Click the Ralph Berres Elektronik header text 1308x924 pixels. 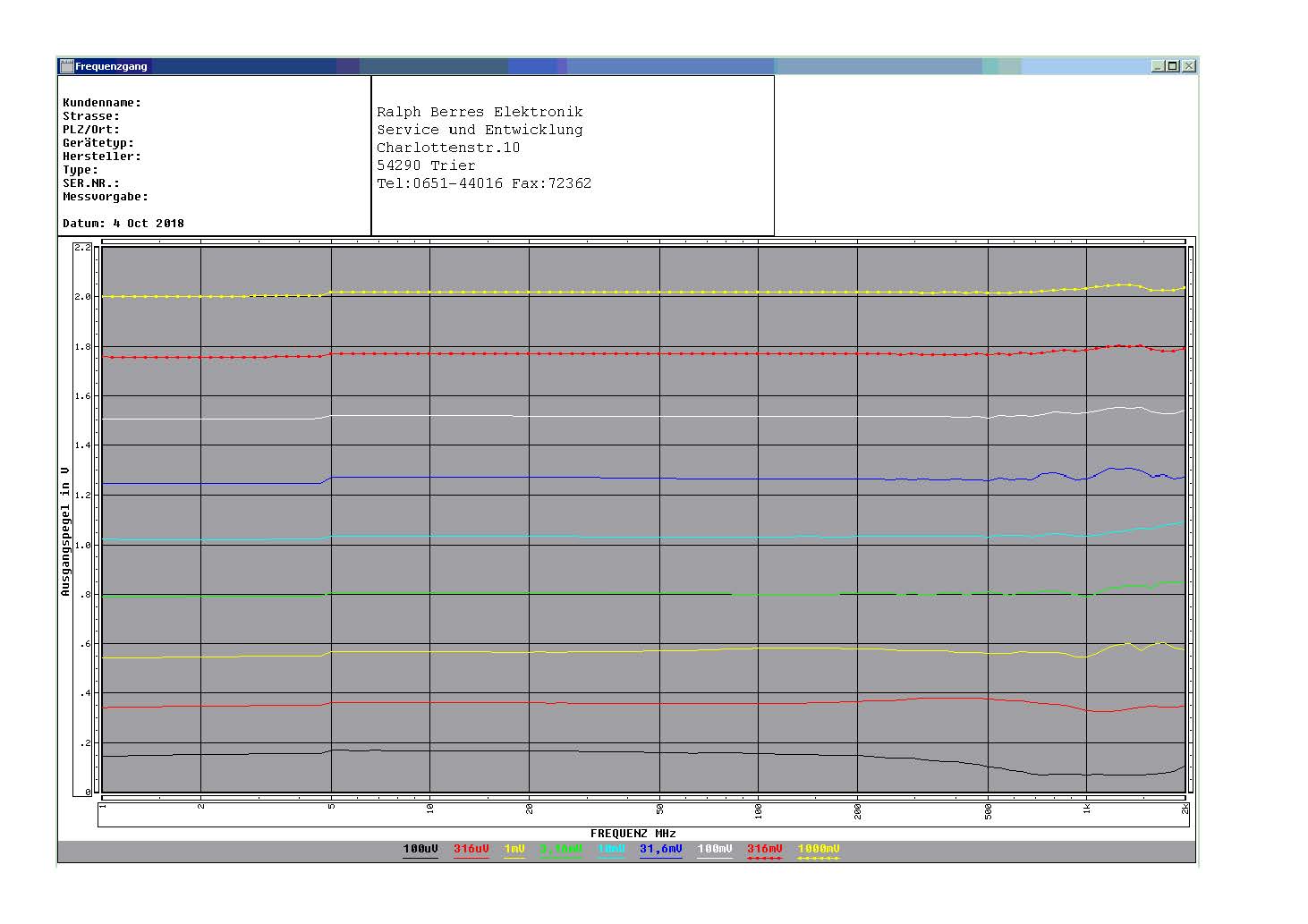(480, 112)
